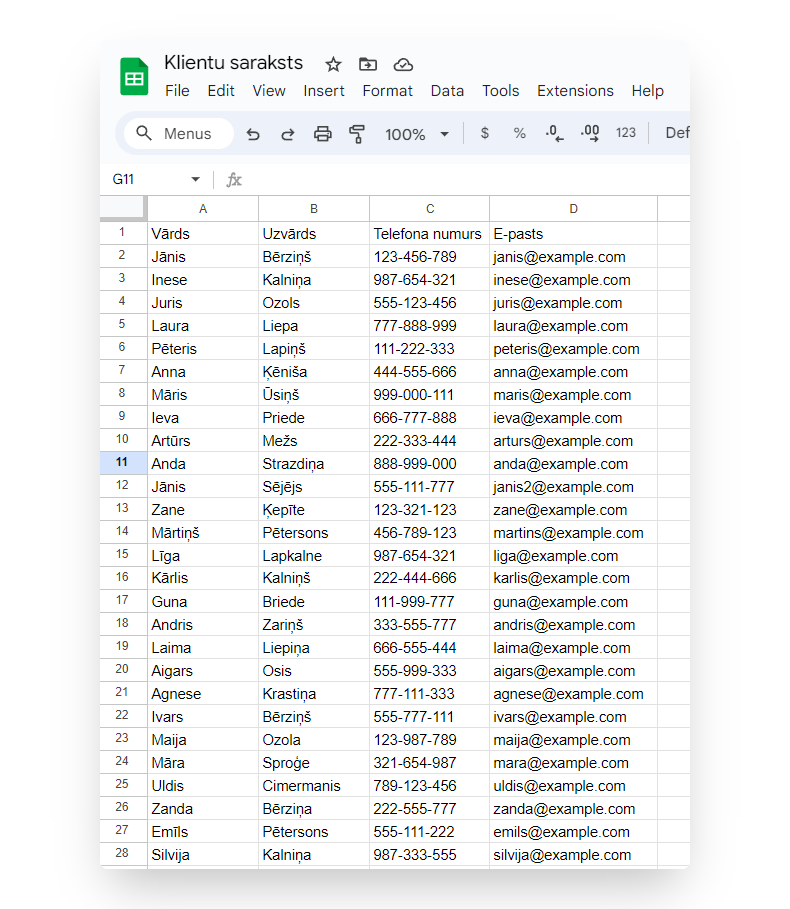The width and height of the screenshot is (790, 909).
Task: Select the E-pasts header cell
Action: coord(573,234)
